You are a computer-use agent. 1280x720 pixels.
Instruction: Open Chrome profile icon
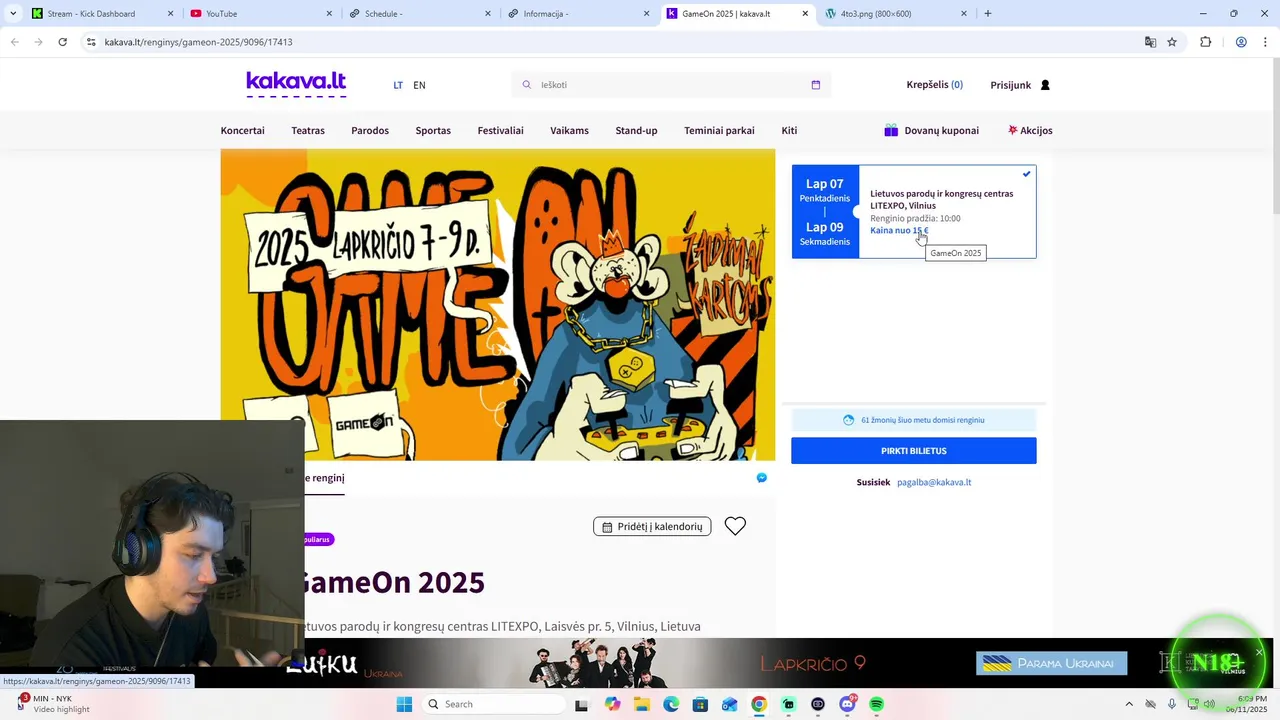tap(1241, 42)
